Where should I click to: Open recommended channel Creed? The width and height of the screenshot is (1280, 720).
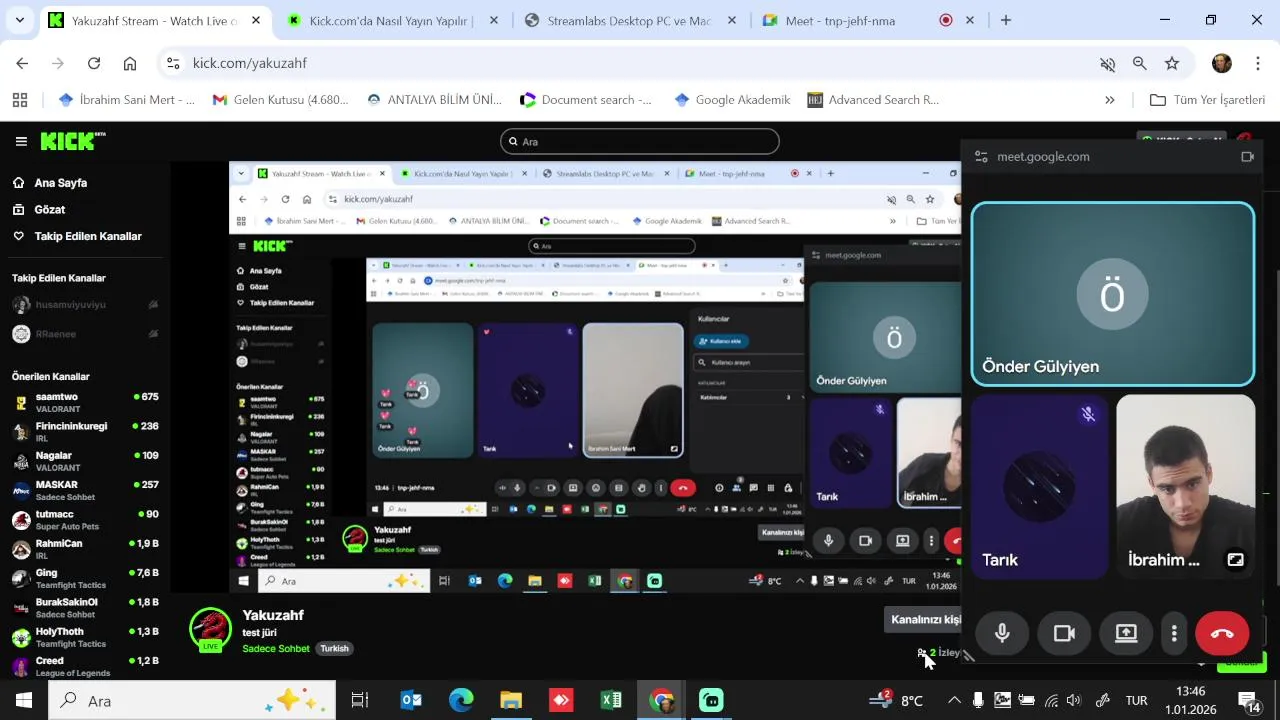85,666
